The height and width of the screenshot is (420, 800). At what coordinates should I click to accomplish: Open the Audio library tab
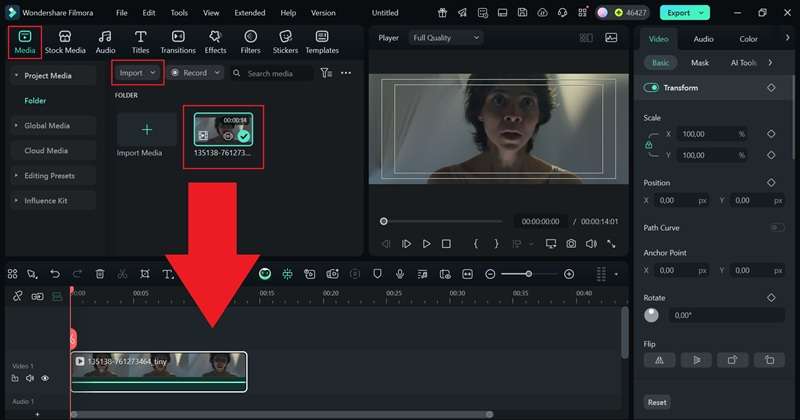pos(105,42)
